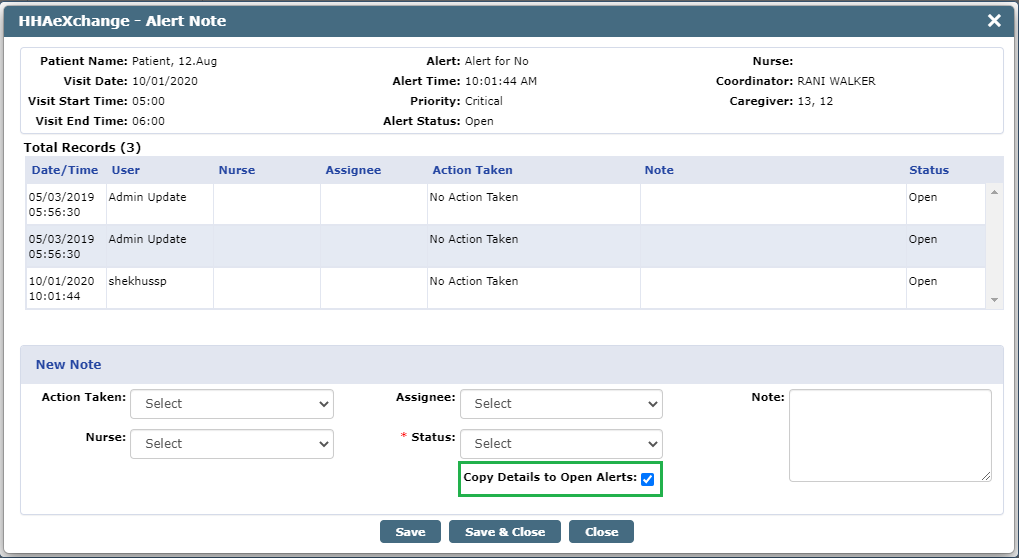This screenshot has height=558, width=1019.
Task: Click 'No Action Taken' in shekhussp row
Action: (474, 281)
